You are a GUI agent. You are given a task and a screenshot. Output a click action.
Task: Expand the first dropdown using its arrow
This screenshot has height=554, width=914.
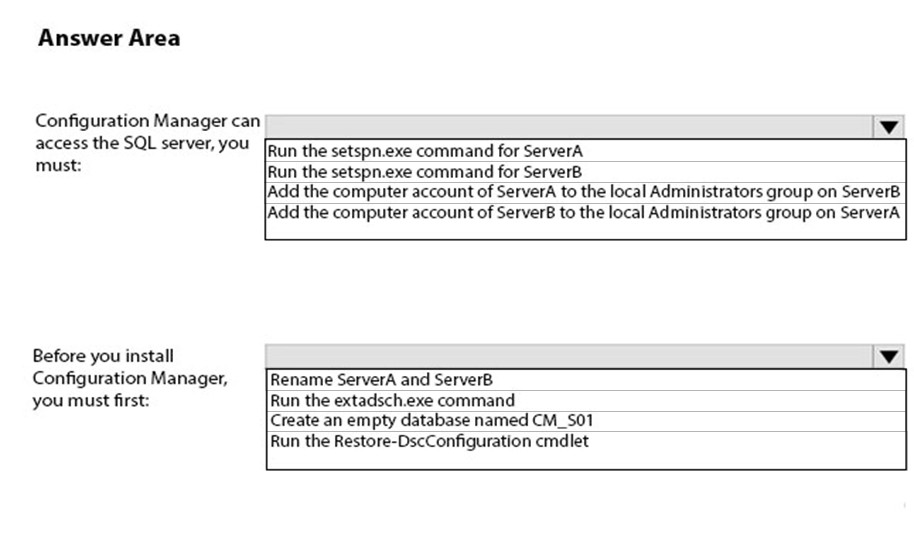(887, 127)
